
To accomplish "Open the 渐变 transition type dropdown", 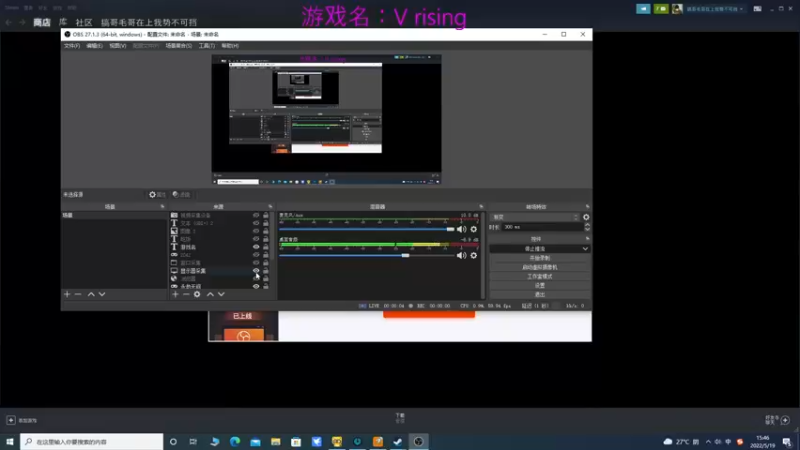I will pos(535,217).
